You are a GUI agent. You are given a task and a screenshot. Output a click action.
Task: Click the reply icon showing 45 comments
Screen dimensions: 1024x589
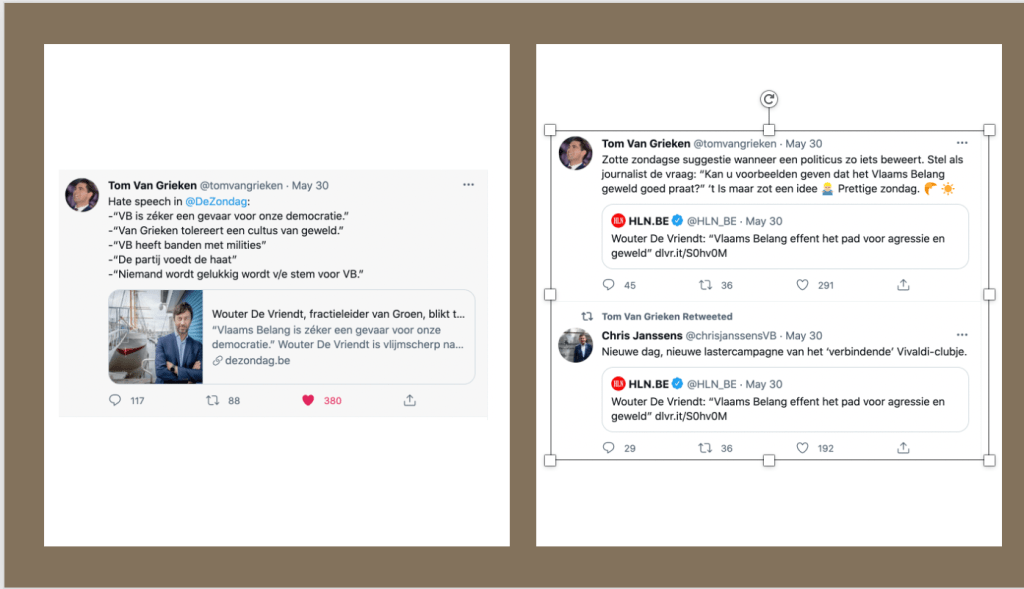[609, 285]
